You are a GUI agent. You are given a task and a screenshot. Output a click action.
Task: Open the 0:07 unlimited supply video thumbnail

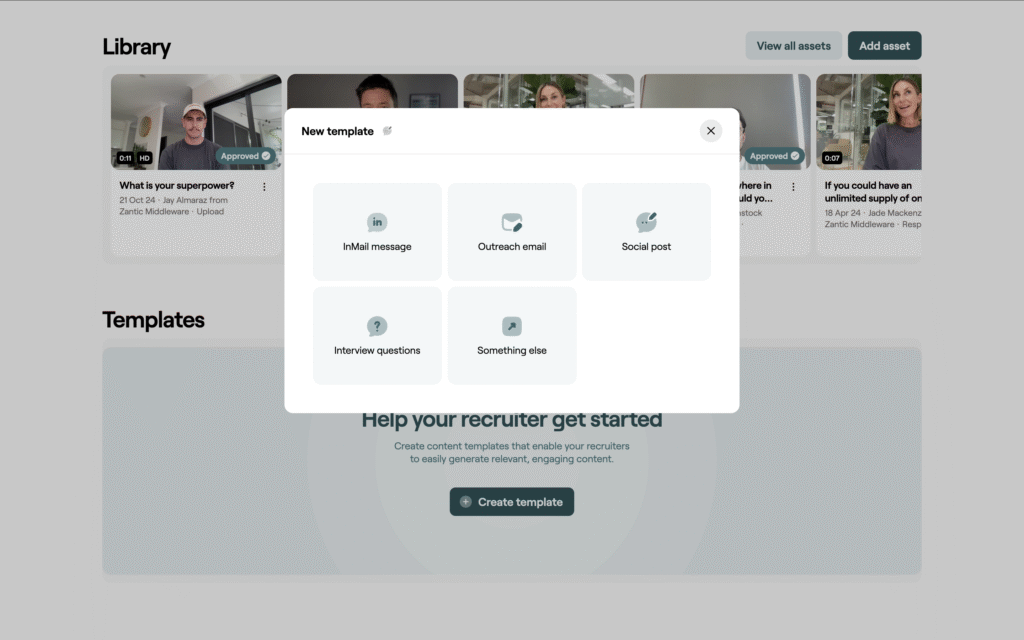[x=869, y=121]
